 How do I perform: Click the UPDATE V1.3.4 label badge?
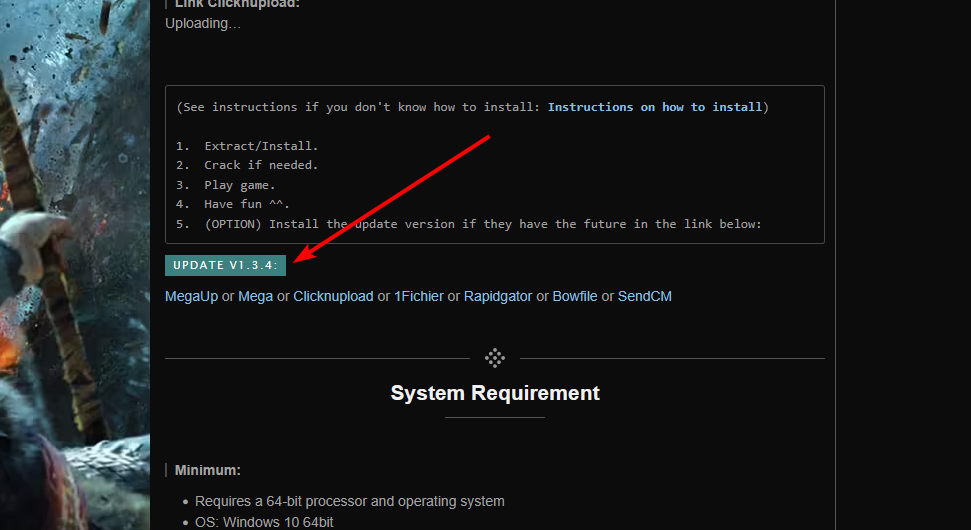225,265
